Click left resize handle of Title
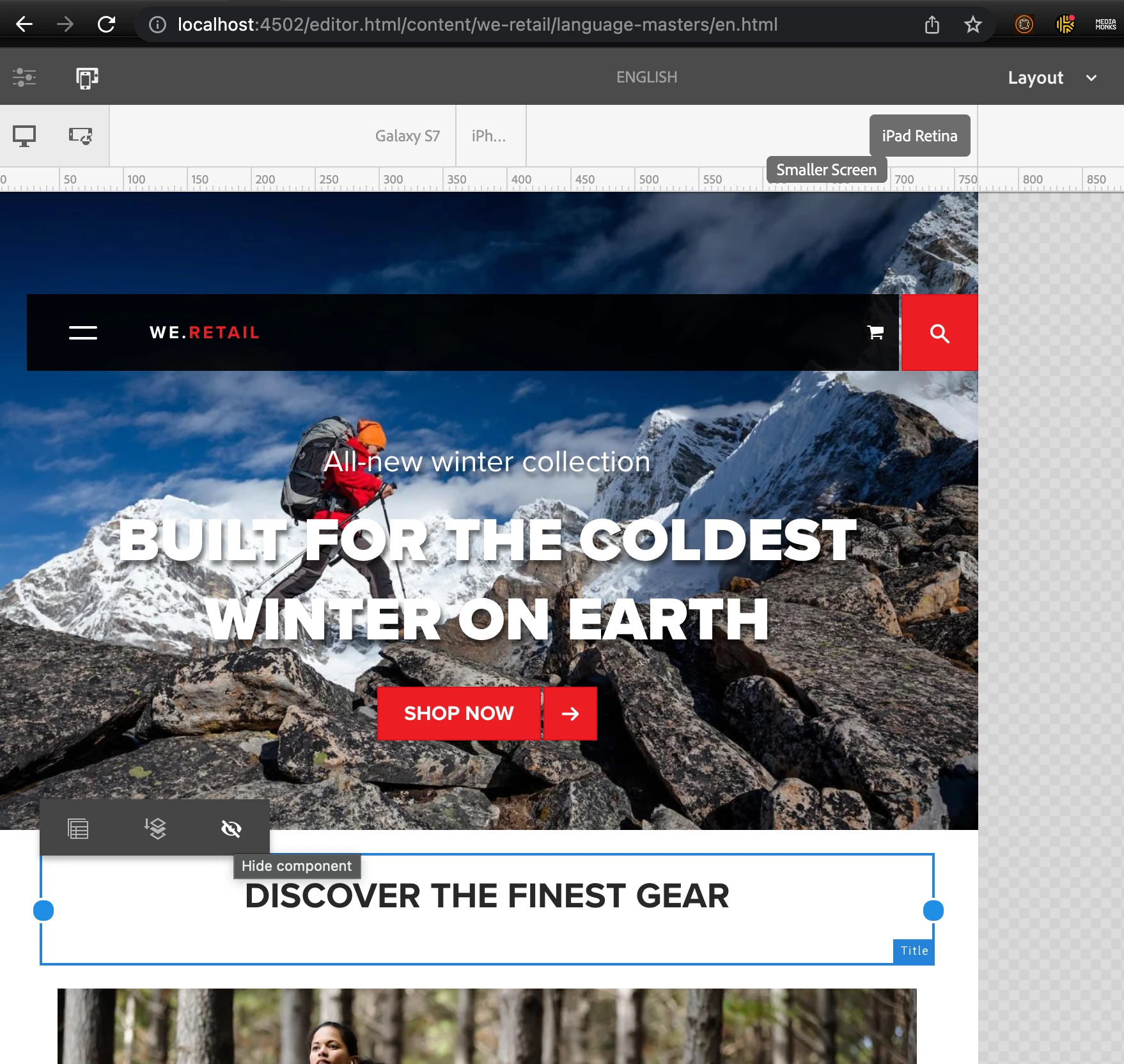The image size is (1124, 1064). click(43, 911)
